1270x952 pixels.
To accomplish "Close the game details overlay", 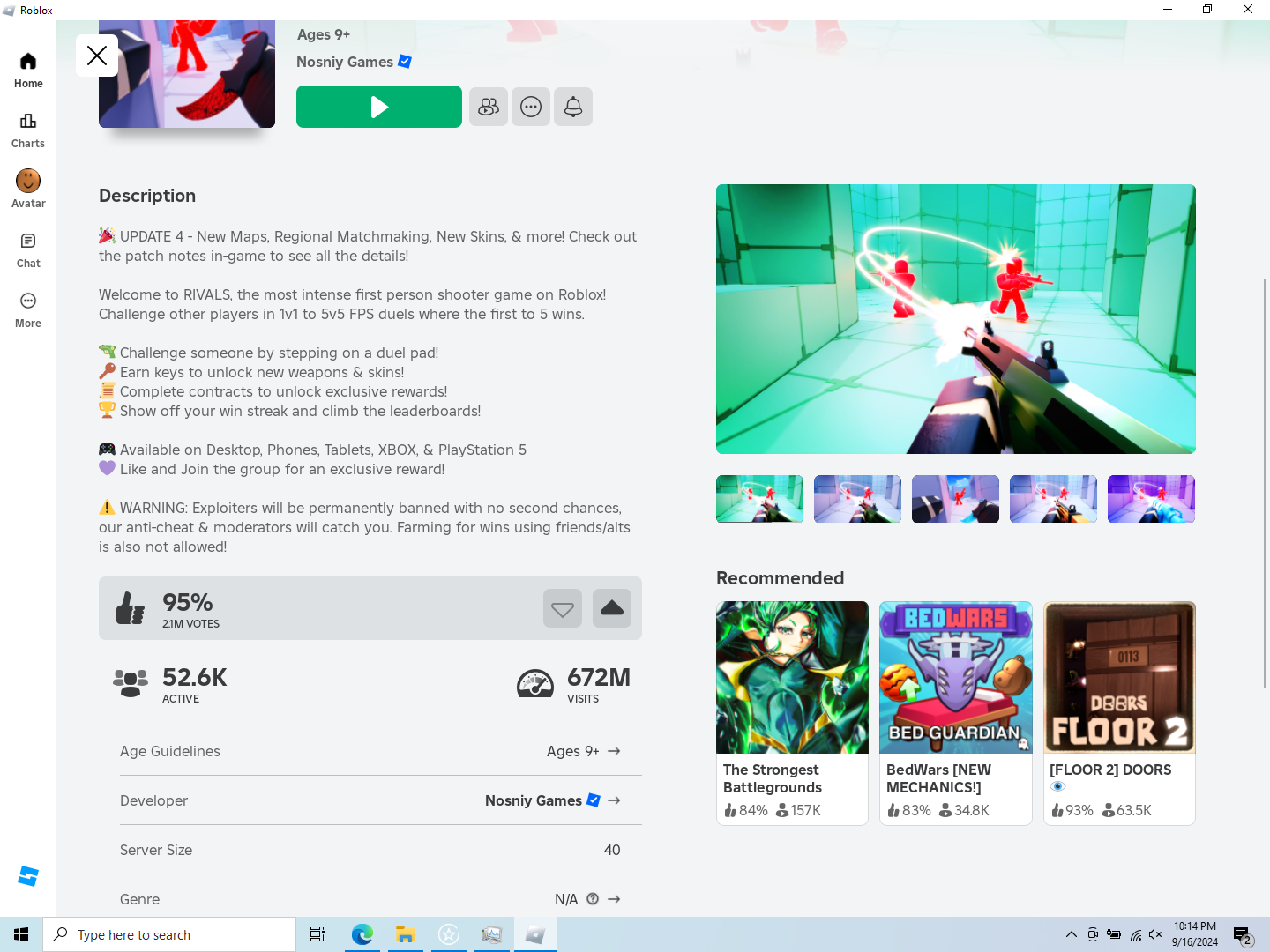I will (97, 56).
